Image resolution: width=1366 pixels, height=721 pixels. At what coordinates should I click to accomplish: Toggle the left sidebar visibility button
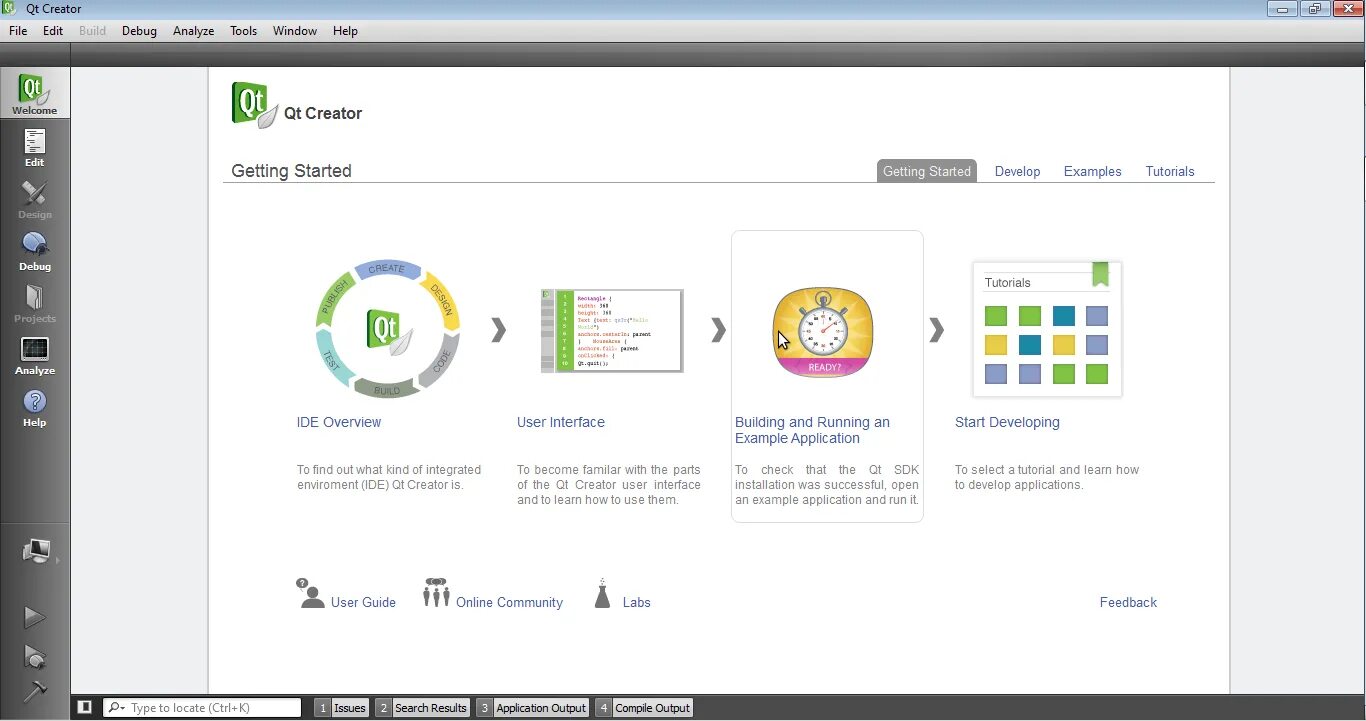click(85, 707)
